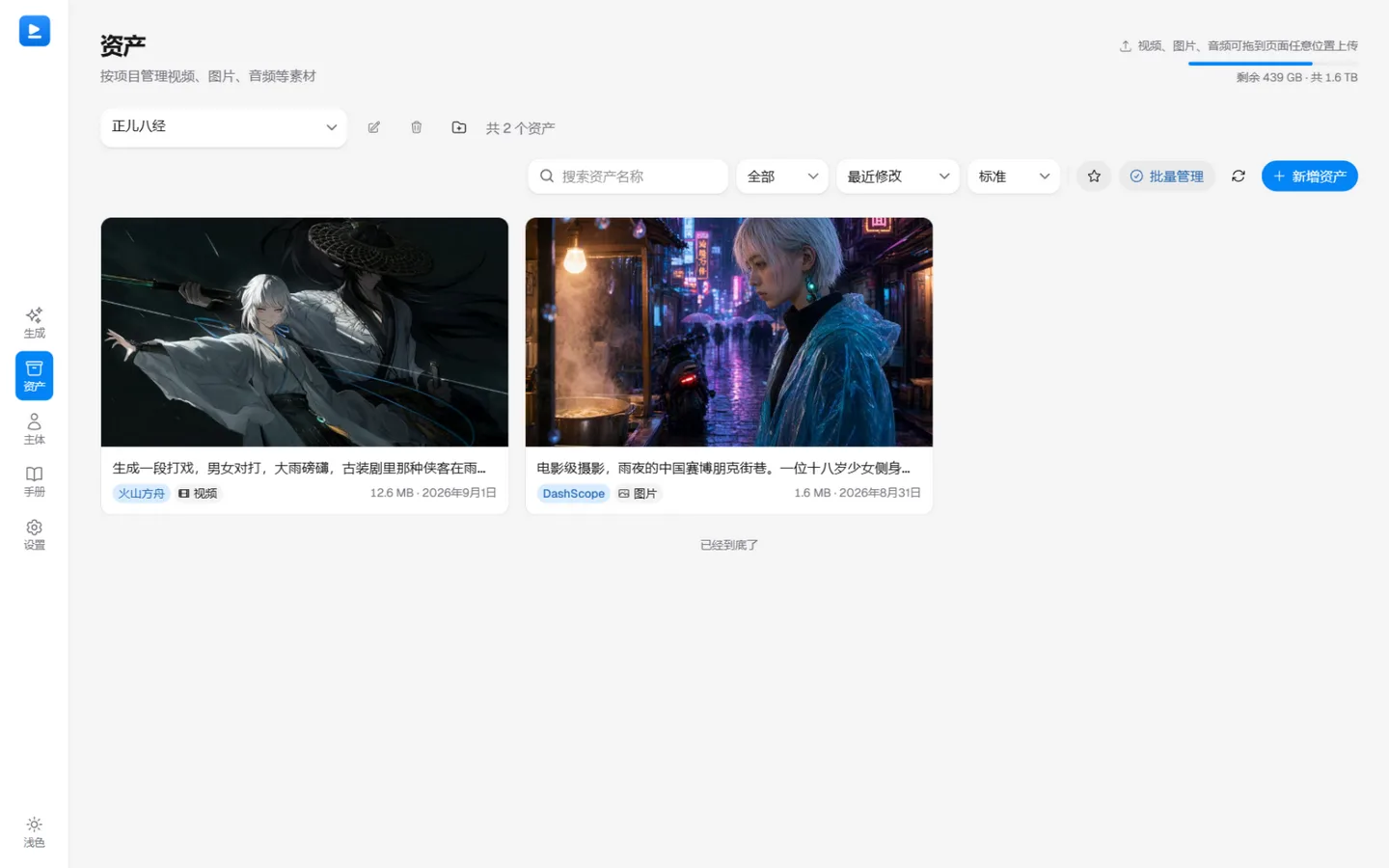This screenshot has height=868, width=1389.
Task: Click the delete project trash icon
Action: [417, 127]
